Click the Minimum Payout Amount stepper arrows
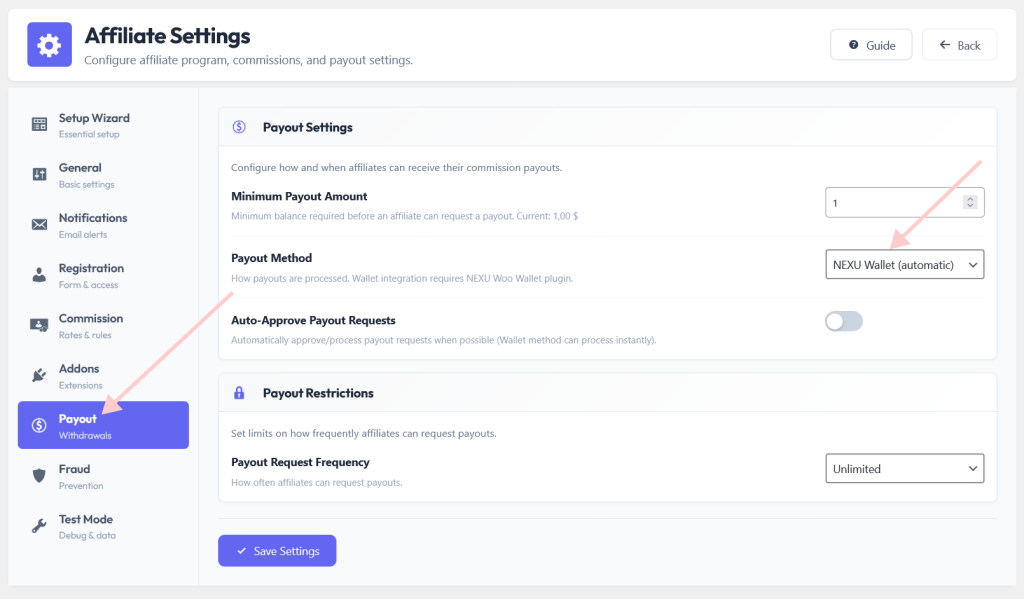1024x599 pixels. pos(970,202)
